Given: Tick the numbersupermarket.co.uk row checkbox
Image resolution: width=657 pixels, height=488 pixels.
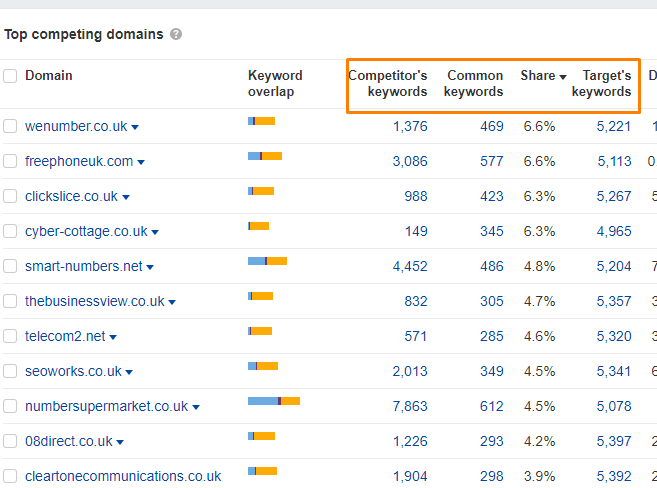Looking at the screenshot, I should pos(10,406).
